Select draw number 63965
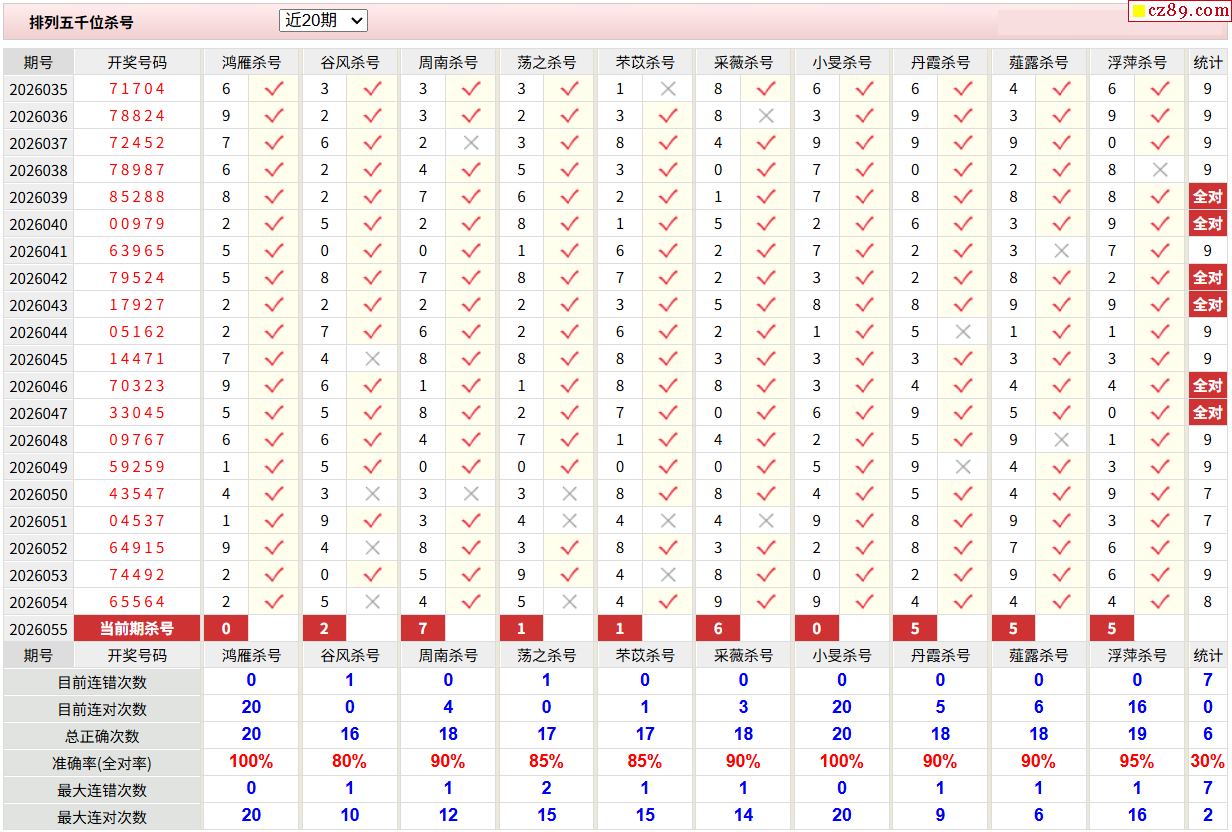Screen dimensions: 1232x832 137,251
